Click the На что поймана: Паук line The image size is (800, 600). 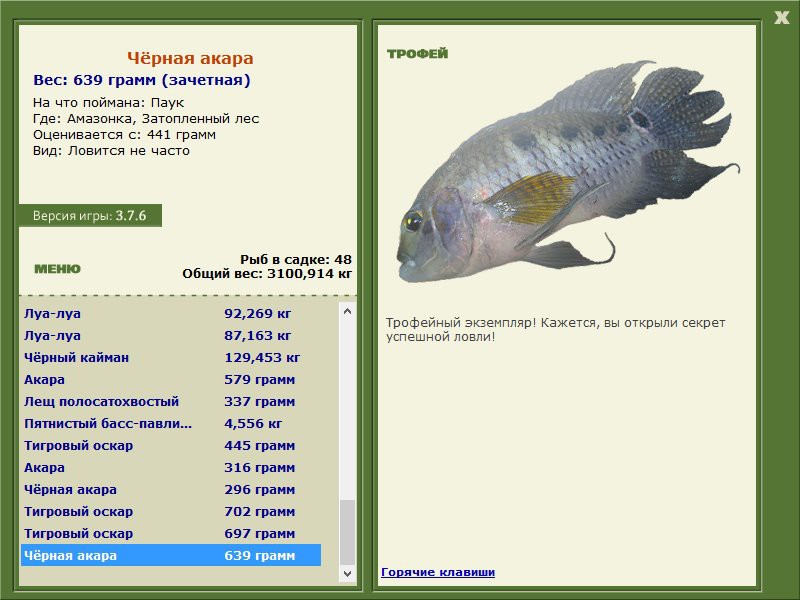108,103
